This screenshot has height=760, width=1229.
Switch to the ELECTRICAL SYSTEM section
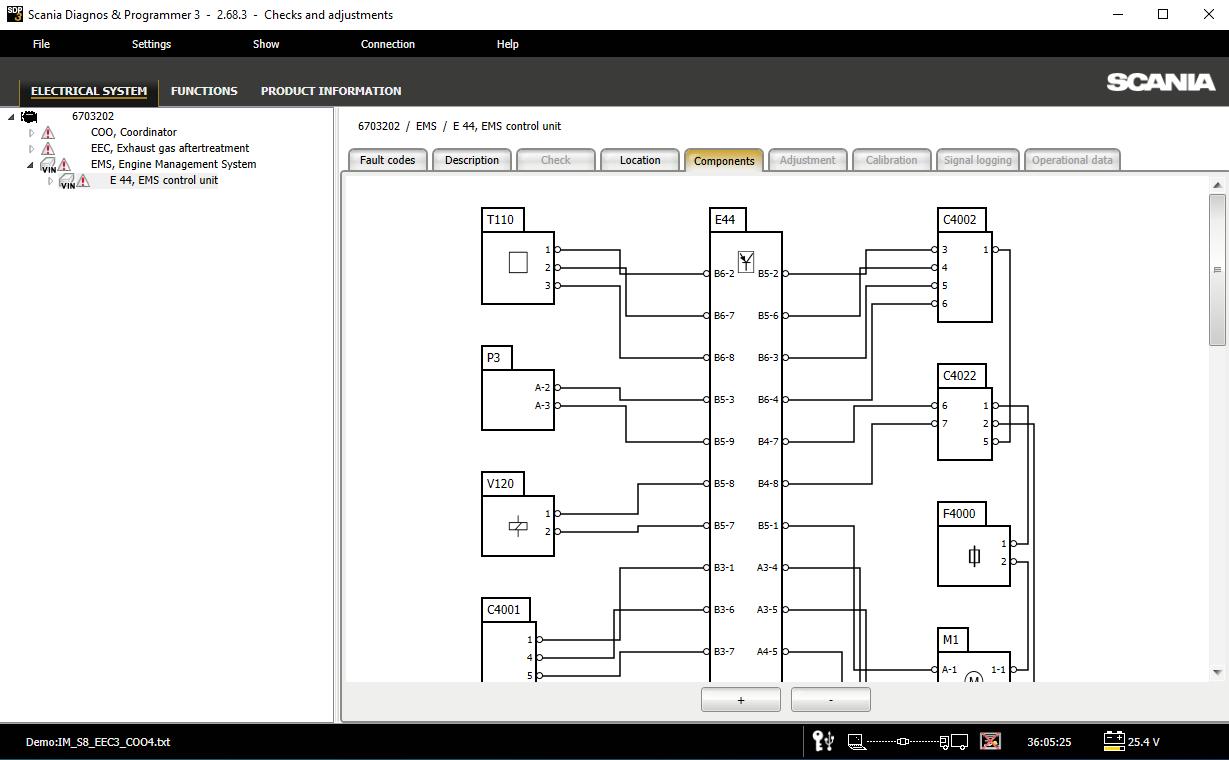tap(89, 91)
